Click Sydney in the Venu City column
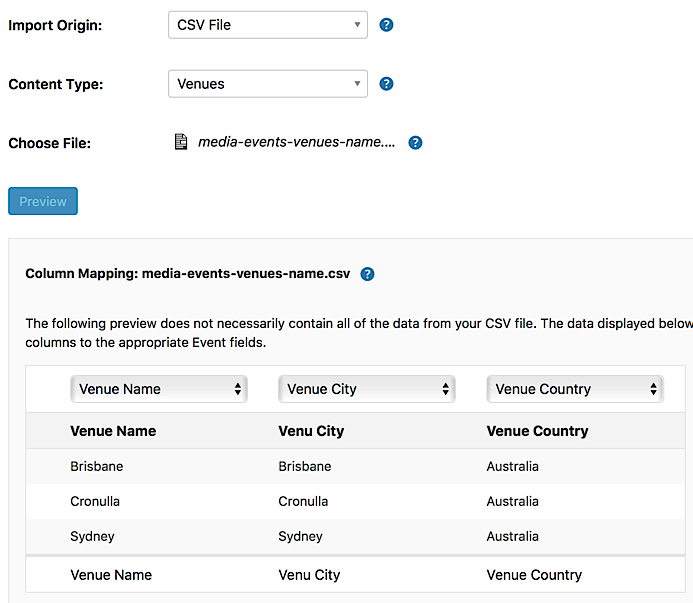The width and height of the screenshot is (693, 603). (300, 536)
